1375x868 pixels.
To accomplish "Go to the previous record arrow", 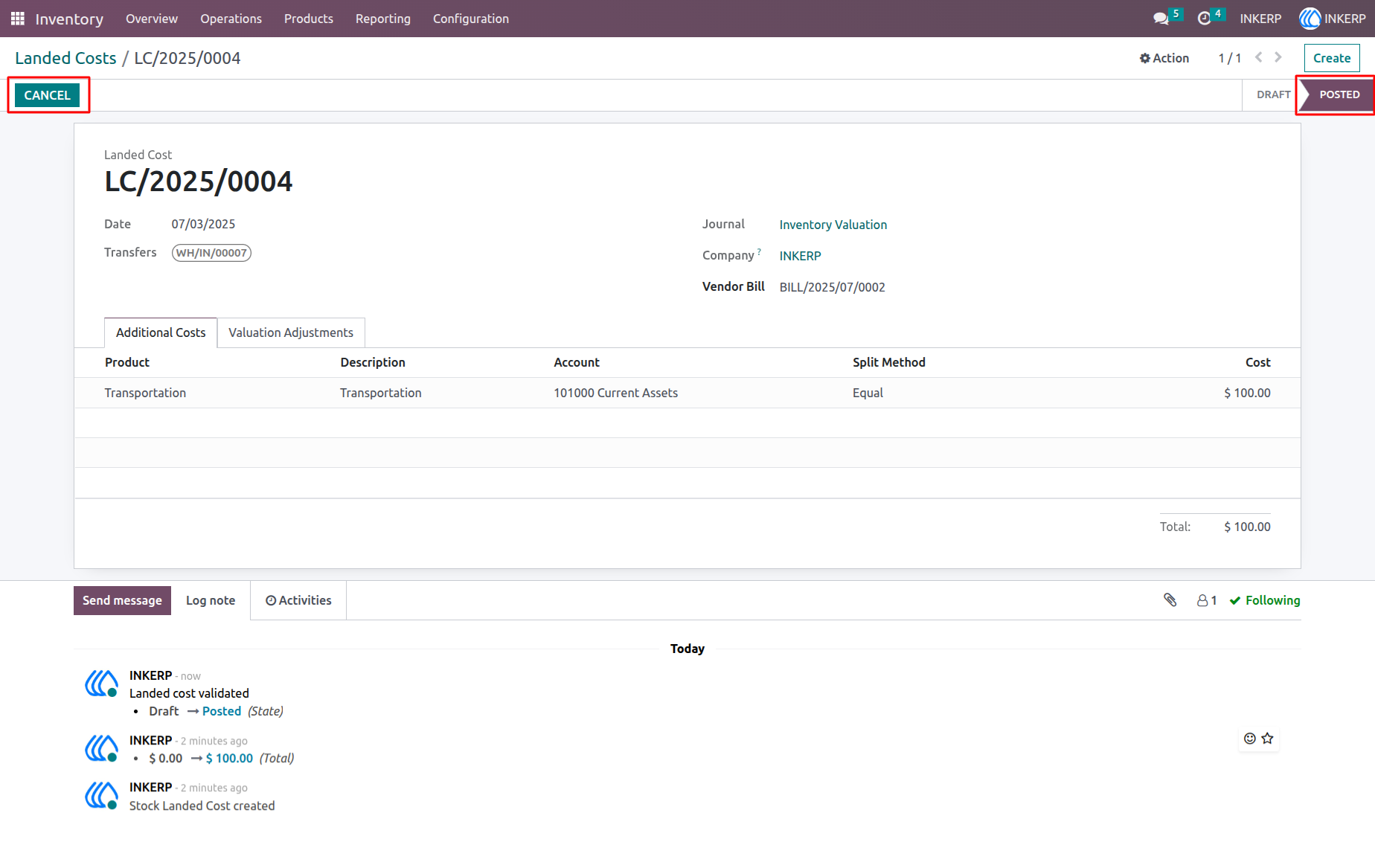I will pyautogui.click(x=1258, y=57).
